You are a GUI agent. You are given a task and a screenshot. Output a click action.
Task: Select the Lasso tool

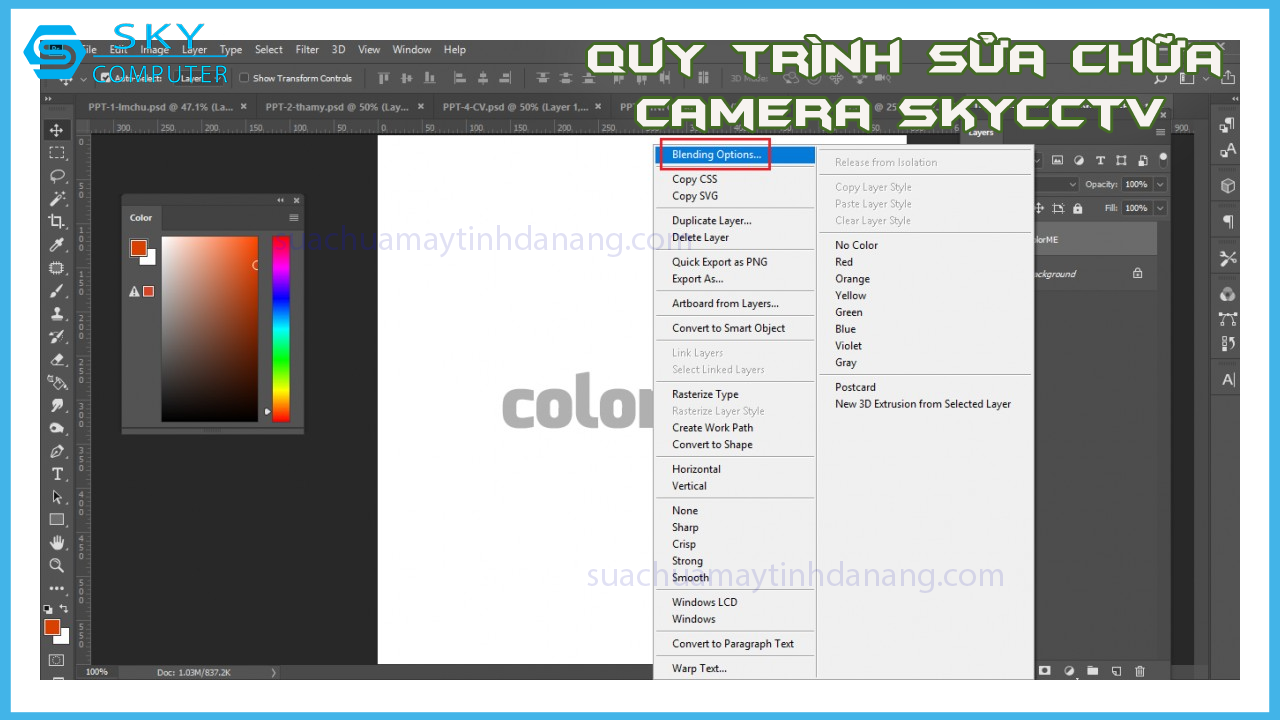click(x=57, y=176)
